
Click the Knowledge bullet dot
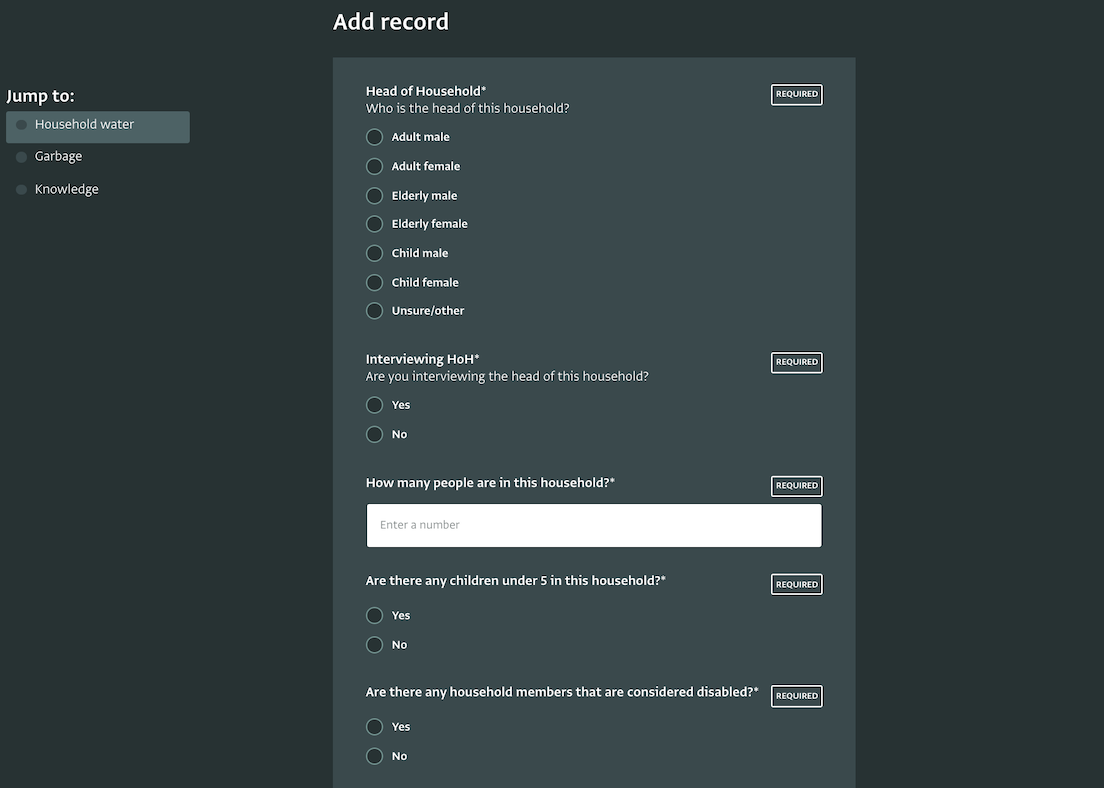pos(21,189)
